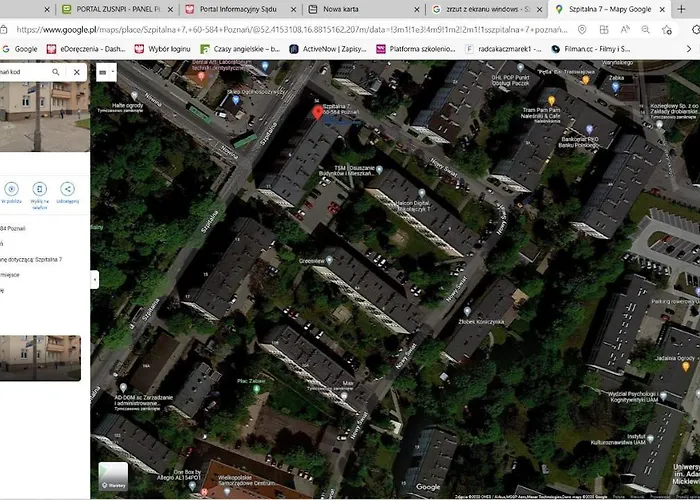Click the 'Udostępnij' share icon
This screenshot has width=700, height=500.
[x=68, y=189]
